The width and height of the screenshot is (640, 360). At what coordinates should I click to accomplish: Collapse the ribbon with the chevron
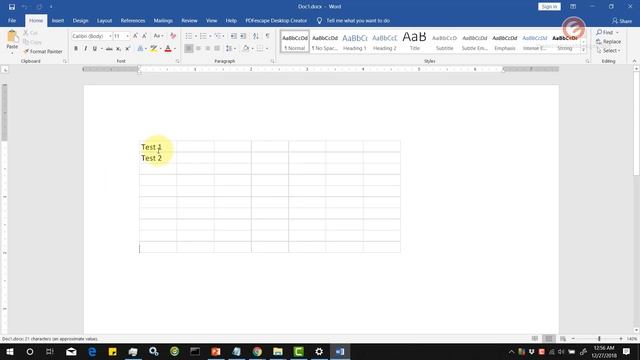634,61
